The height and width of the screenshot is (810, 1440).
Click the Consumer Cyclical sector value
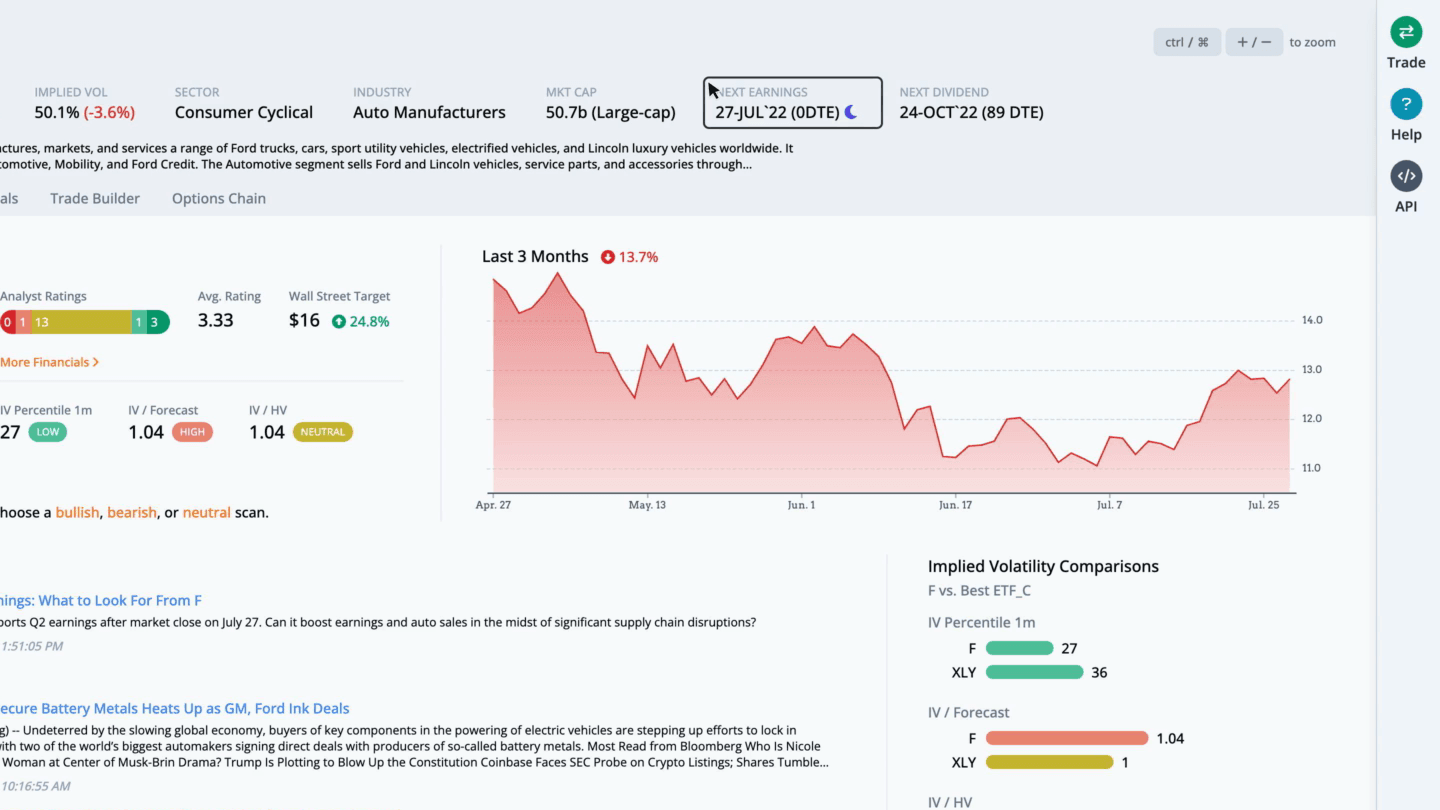pyautogui.click(x=244, y=112)
